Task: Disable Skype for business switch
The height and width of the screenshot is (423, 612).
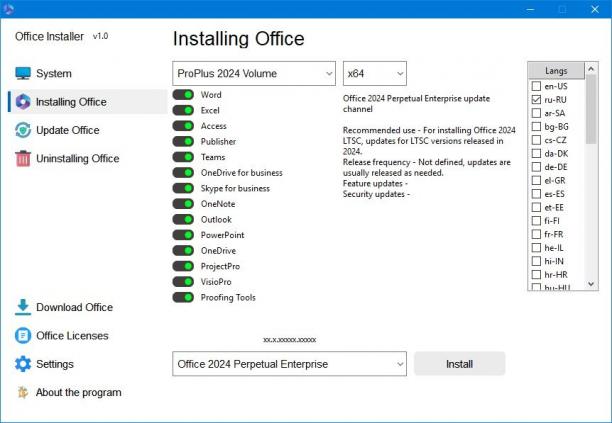Action: (183, 188)
